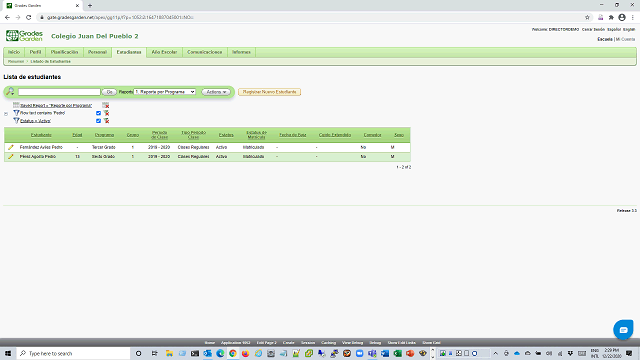Focus the student search text field

click(59, 92)
